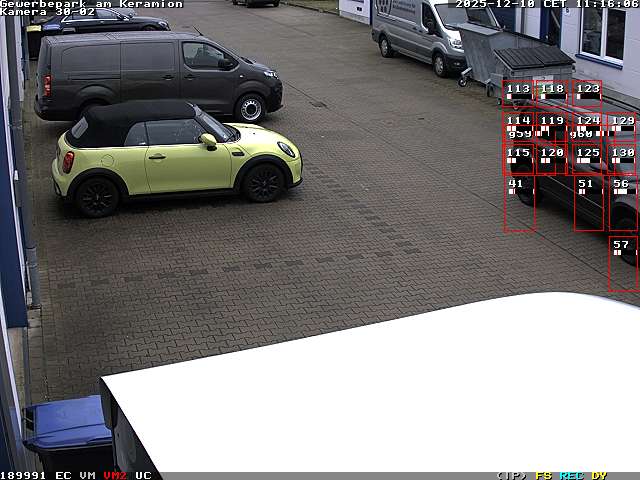Image resolution: width=640 pixels, height=480 pixels.
Task: Click the UC status label
Action: click(x=143, y=475)
